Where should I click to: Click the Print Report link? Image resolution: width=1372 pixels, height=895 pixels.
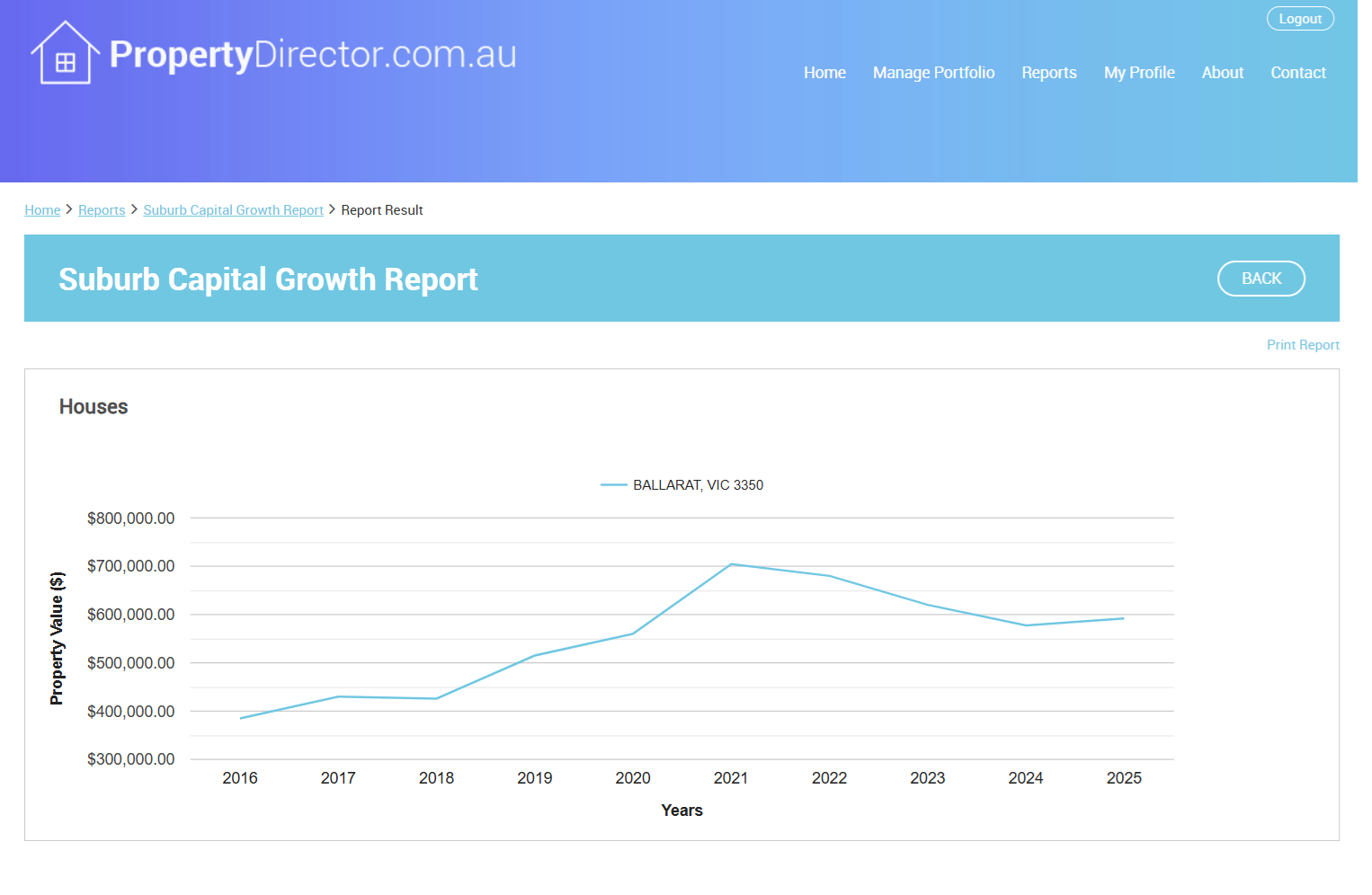1303,345
